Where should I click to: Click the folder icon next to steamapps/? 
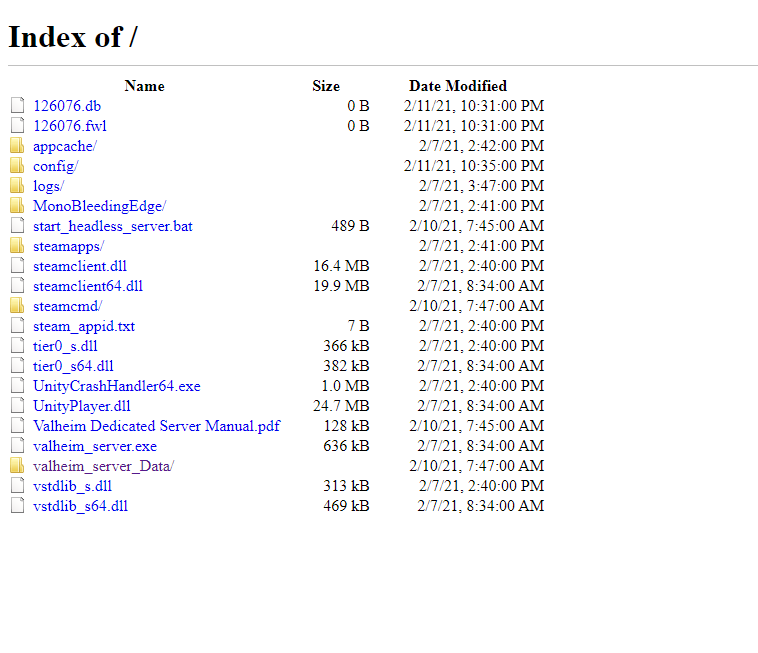pos(17,245)
